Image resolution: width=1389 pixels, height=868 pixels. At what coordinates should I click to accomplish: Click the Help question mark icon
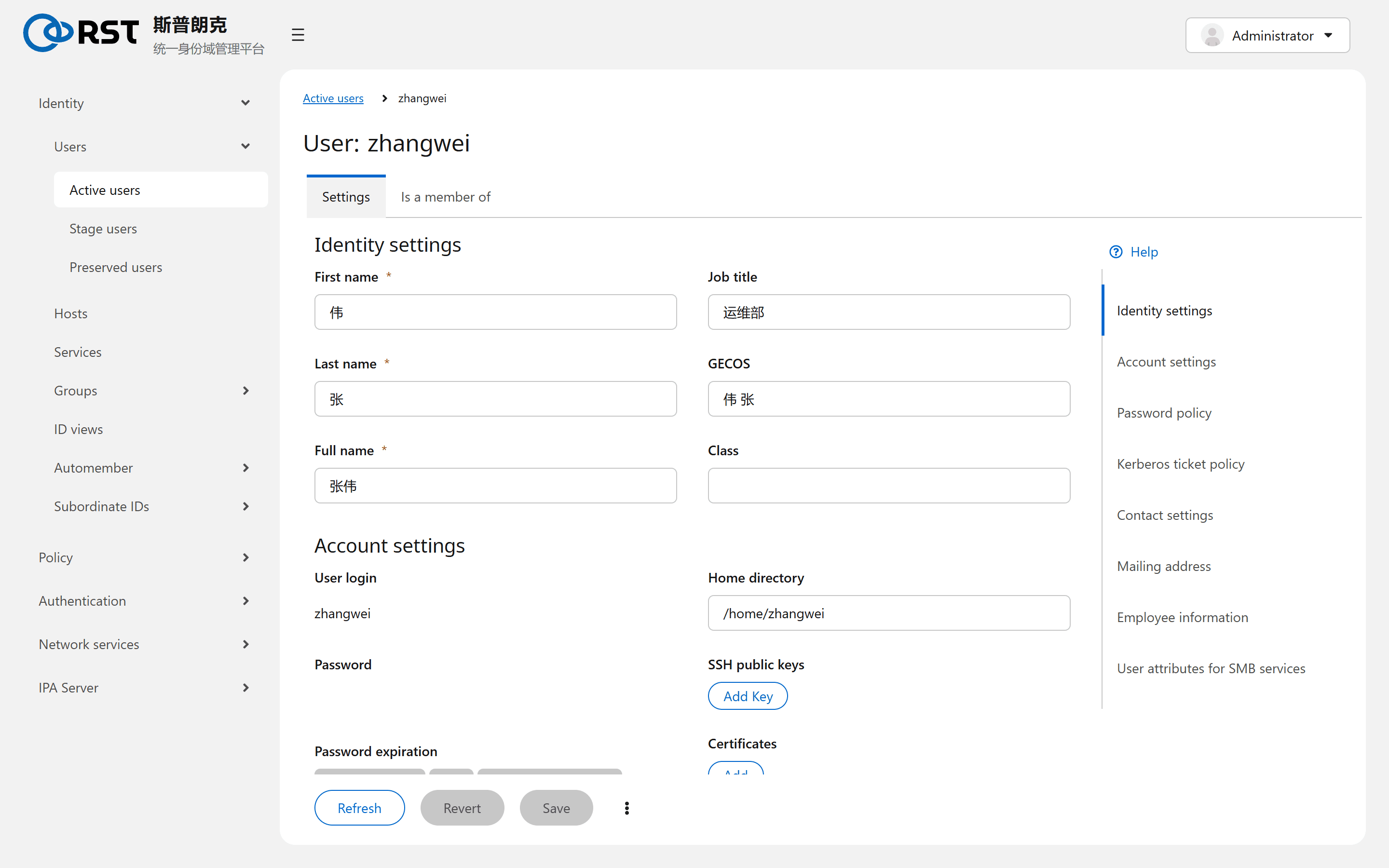(1116, 252)
